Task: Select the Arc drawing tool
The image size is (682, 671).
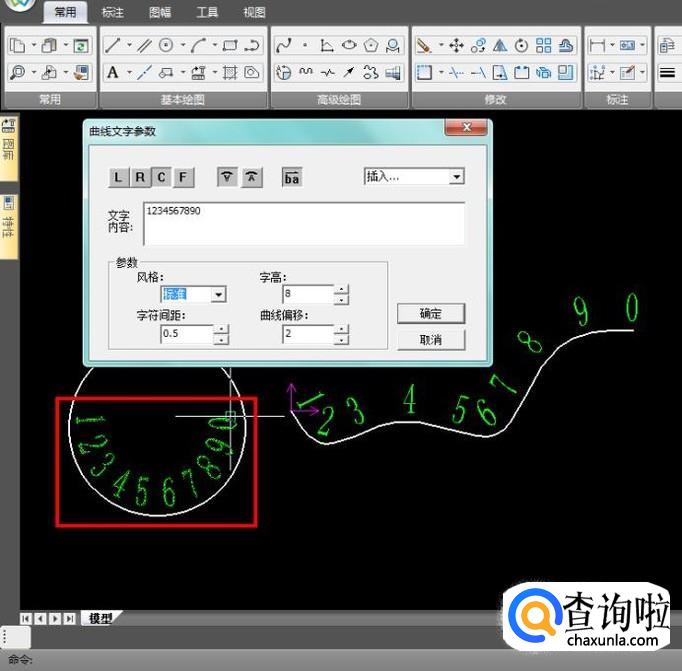Action: click(x=198, y=45)
